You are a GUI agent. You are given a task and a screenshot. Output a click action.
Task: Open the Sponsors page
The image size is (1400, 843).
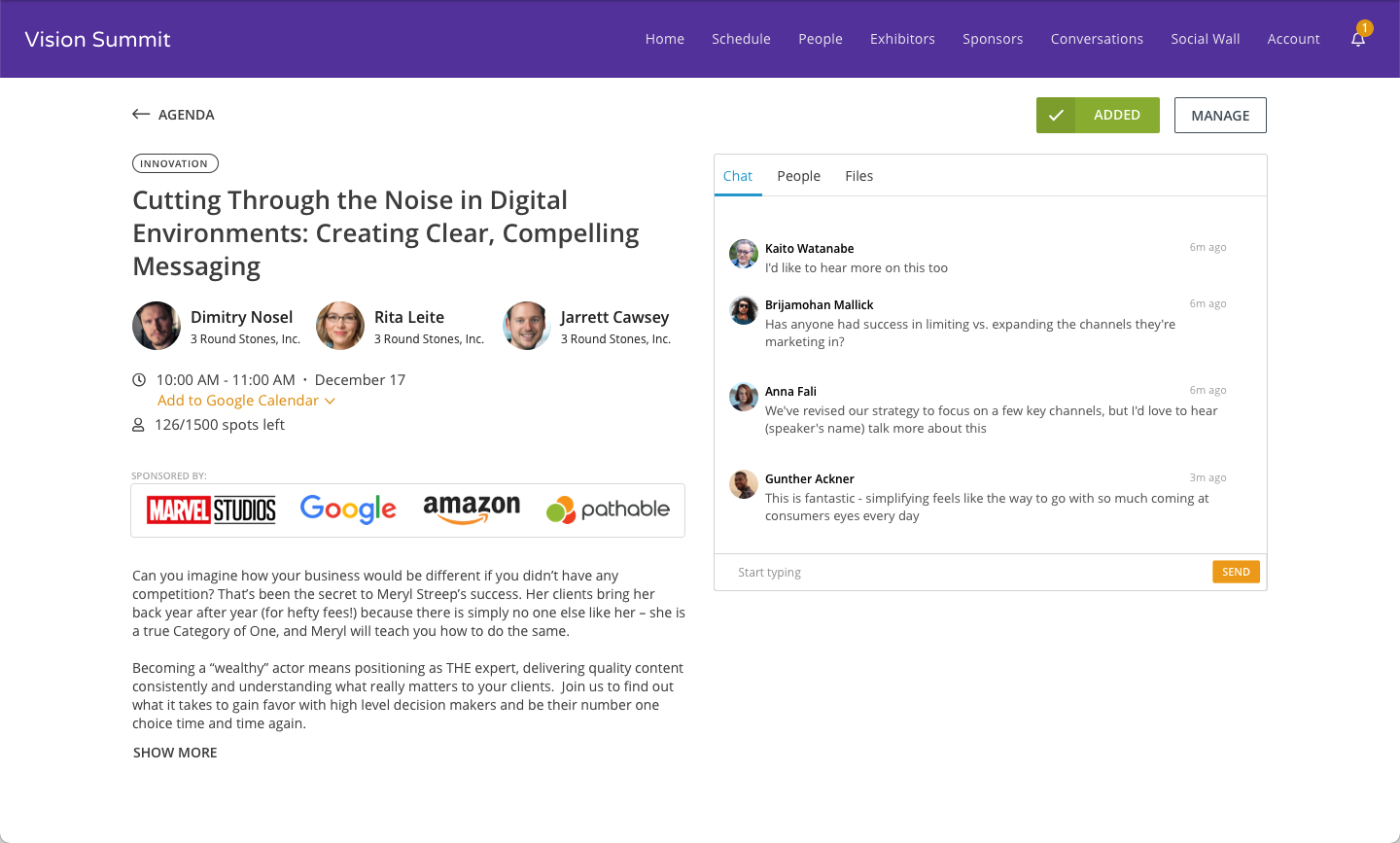[993, 39]
